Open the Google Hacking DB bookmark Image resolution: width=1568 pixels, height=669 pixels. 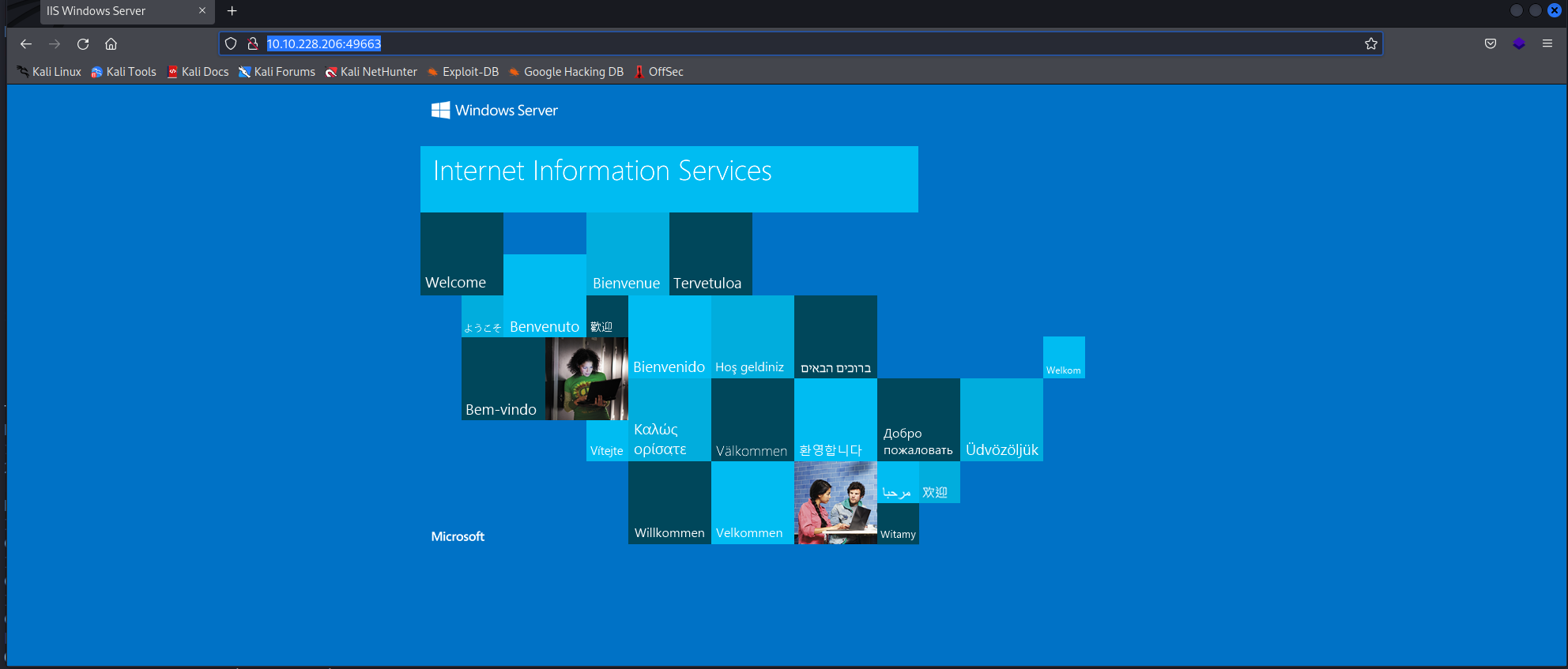click(566, 72)
